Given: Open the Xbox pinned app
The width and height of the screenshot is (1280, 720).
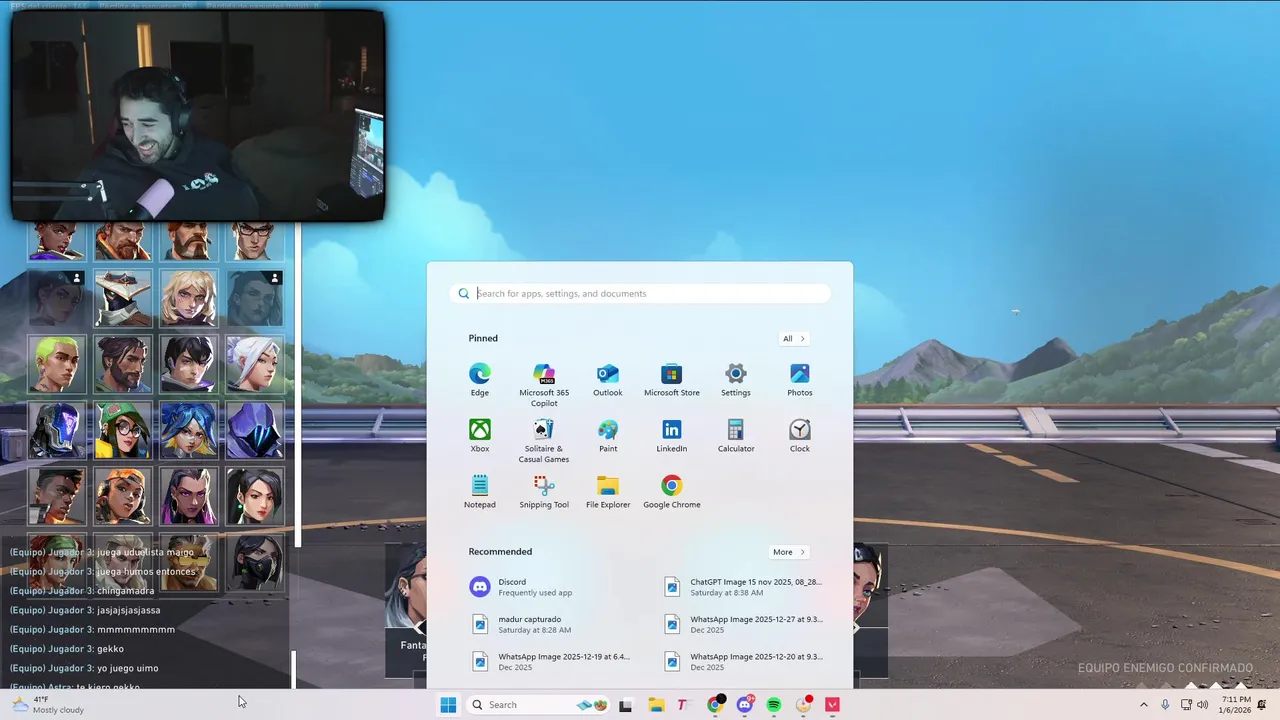Looking at the screenshot, I should [480, 435].
